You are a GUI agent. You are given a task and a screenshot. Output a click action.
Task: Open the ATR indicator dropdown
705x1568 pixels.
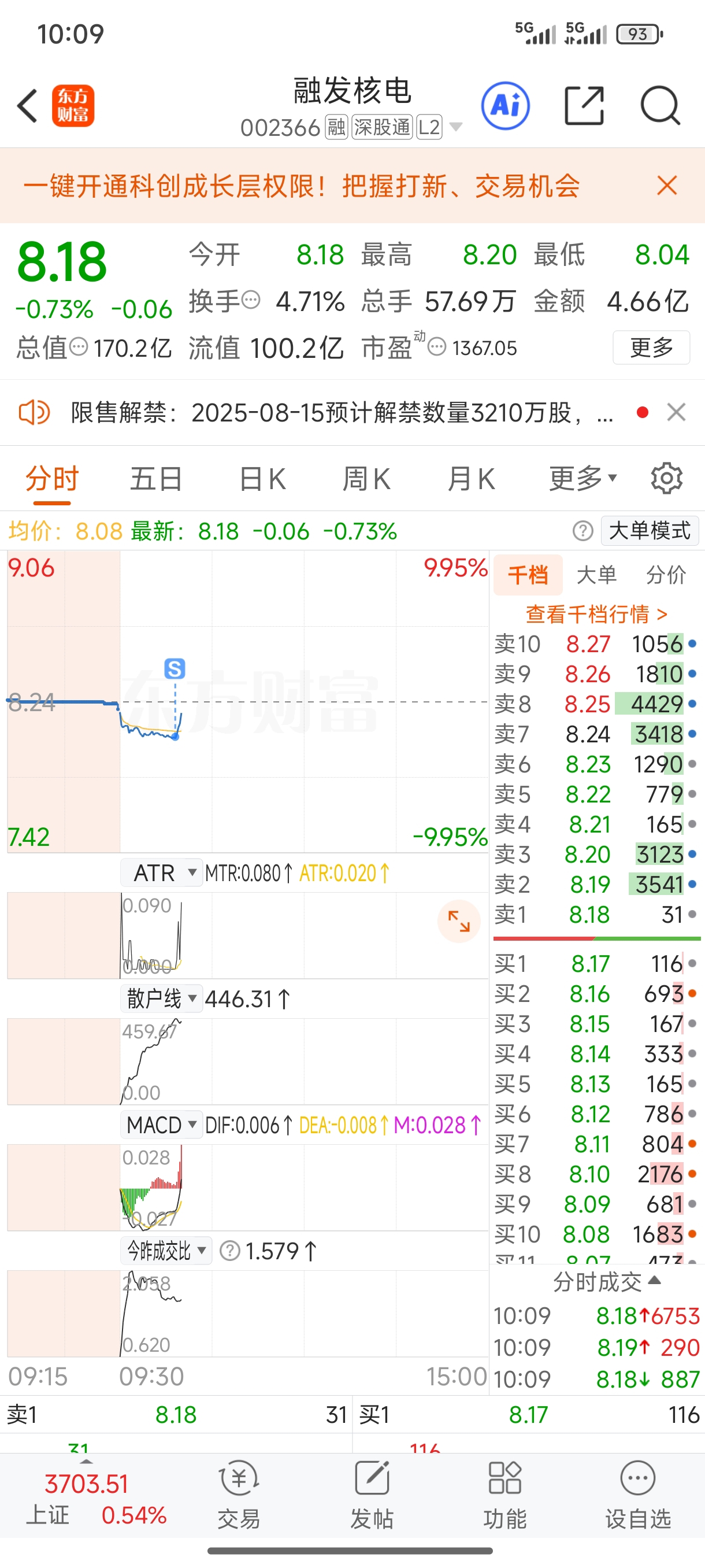tap(161, 873)
